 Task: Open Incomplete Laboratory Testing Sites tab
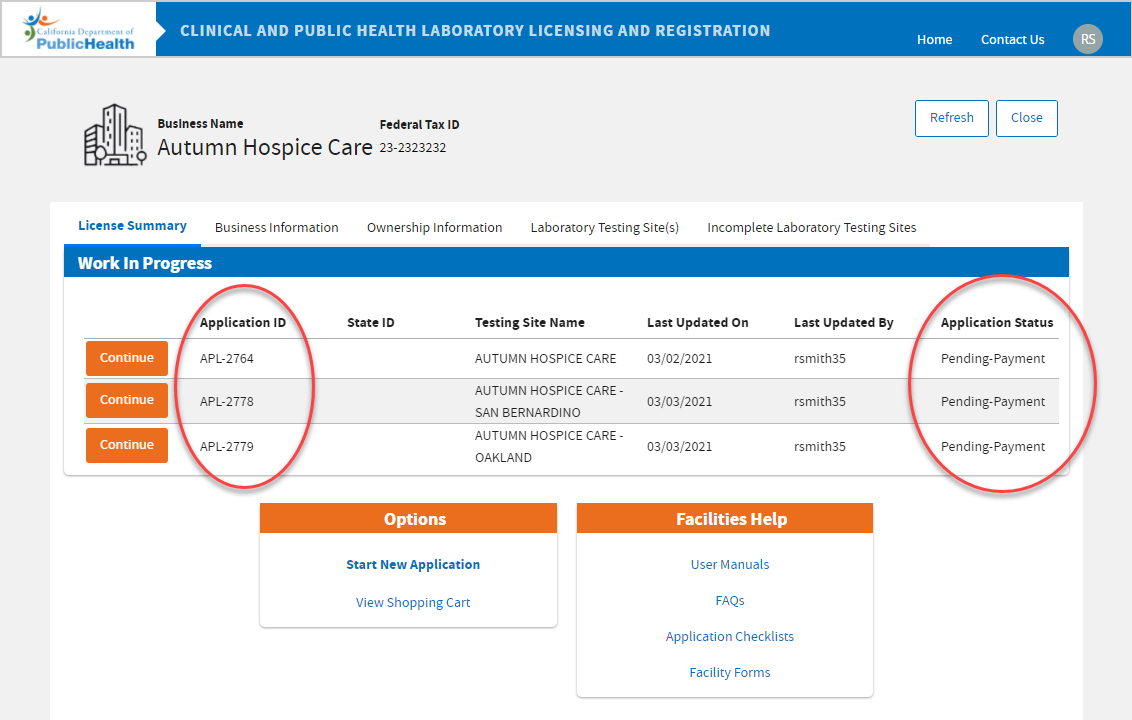pyautogui.click(x=811, y=228)
